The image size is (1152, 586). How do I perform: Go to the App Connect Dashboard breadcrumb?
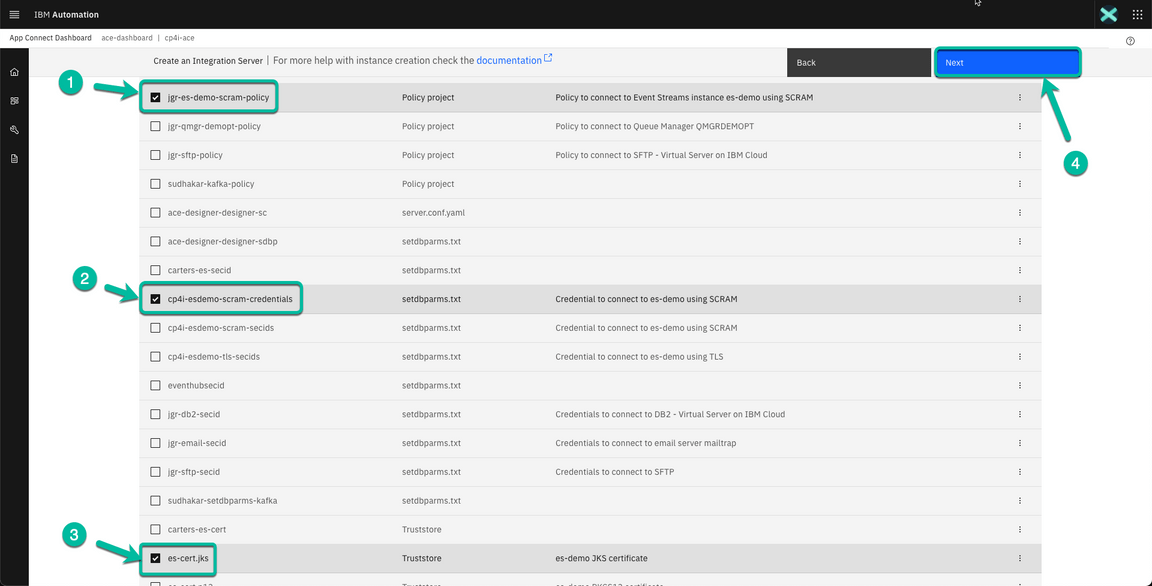coord(50,37)
